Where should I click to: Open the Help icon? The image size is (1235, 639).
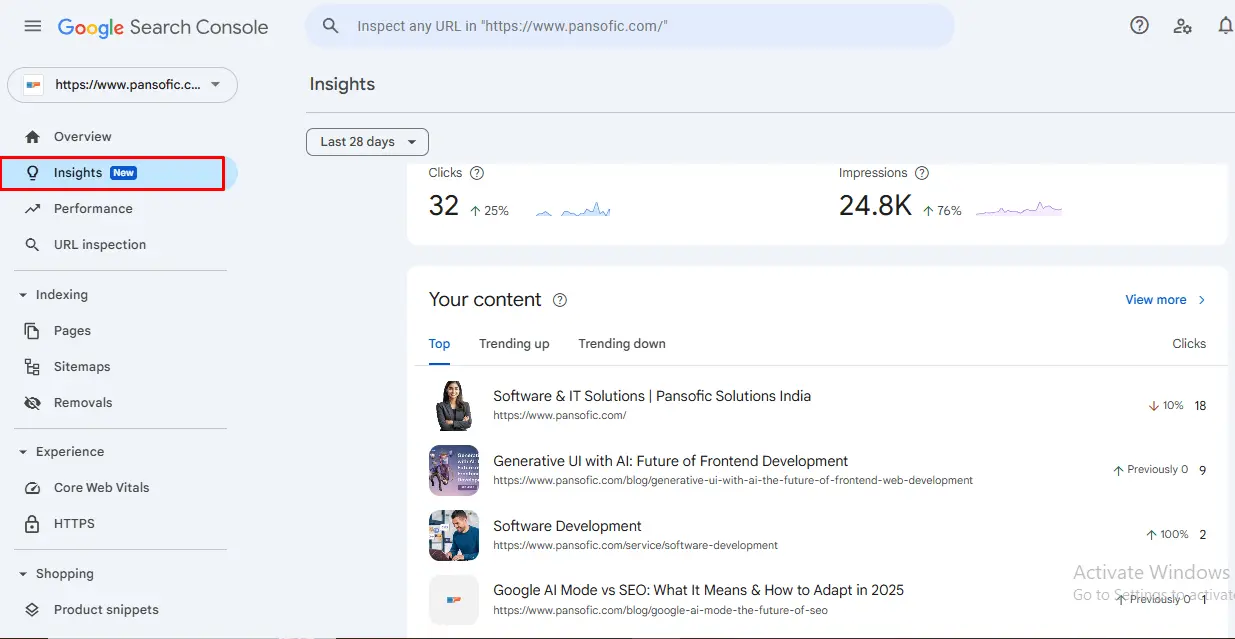[x=1139, y=26]
